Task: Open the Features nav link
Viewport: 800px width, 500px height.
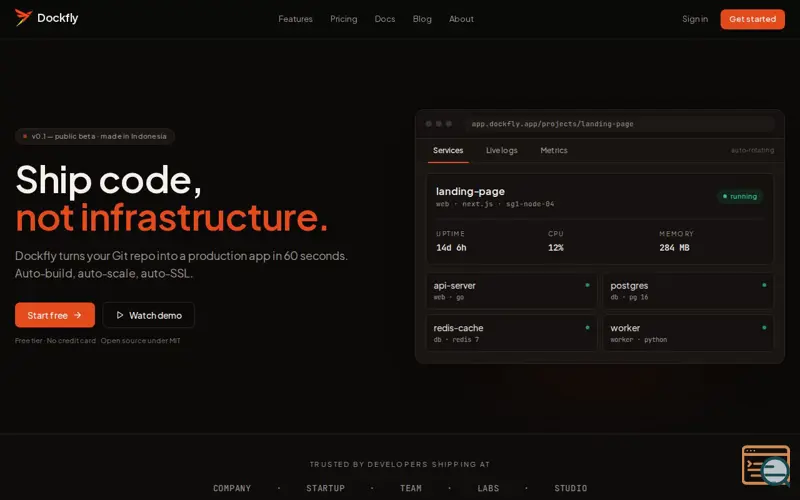Action: 295,19
